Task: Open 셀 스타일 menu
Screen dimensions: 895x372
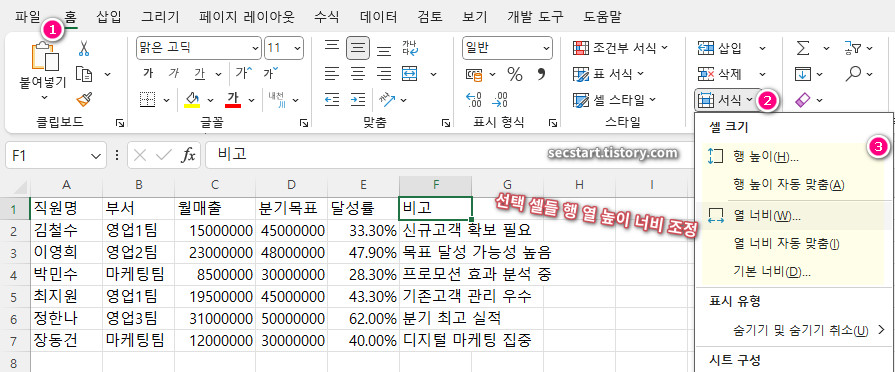Action: point(614,100)
